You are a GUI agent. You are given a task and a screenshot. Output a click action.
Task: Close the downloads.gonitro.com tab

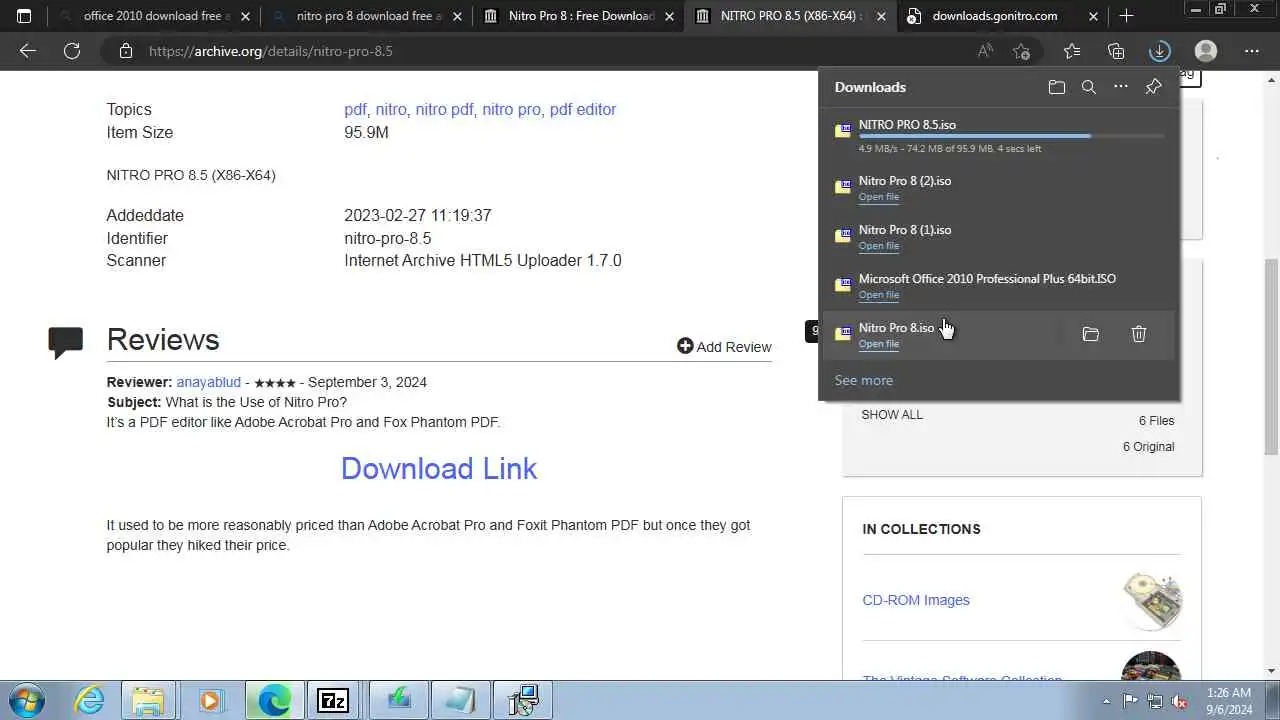(1093, 16)
